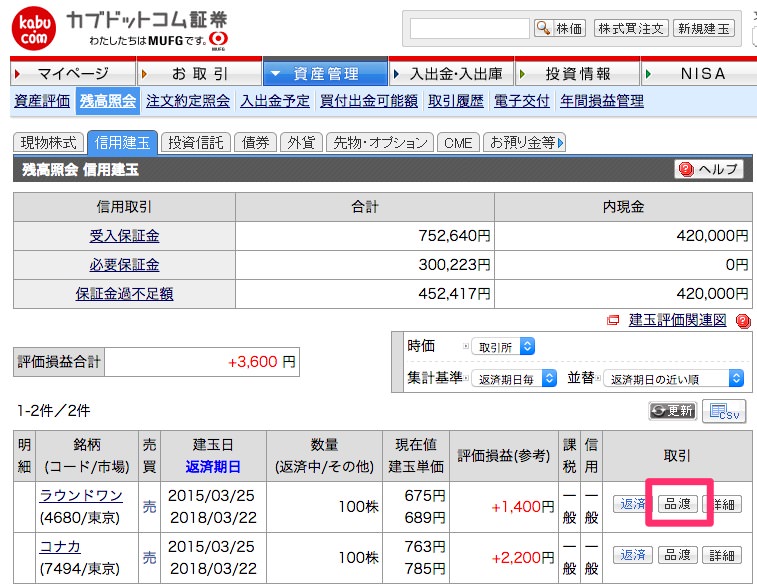This screenshot has width=757, height=584.
Task: Open the 投資情報 menu
Action: point(577,73)
